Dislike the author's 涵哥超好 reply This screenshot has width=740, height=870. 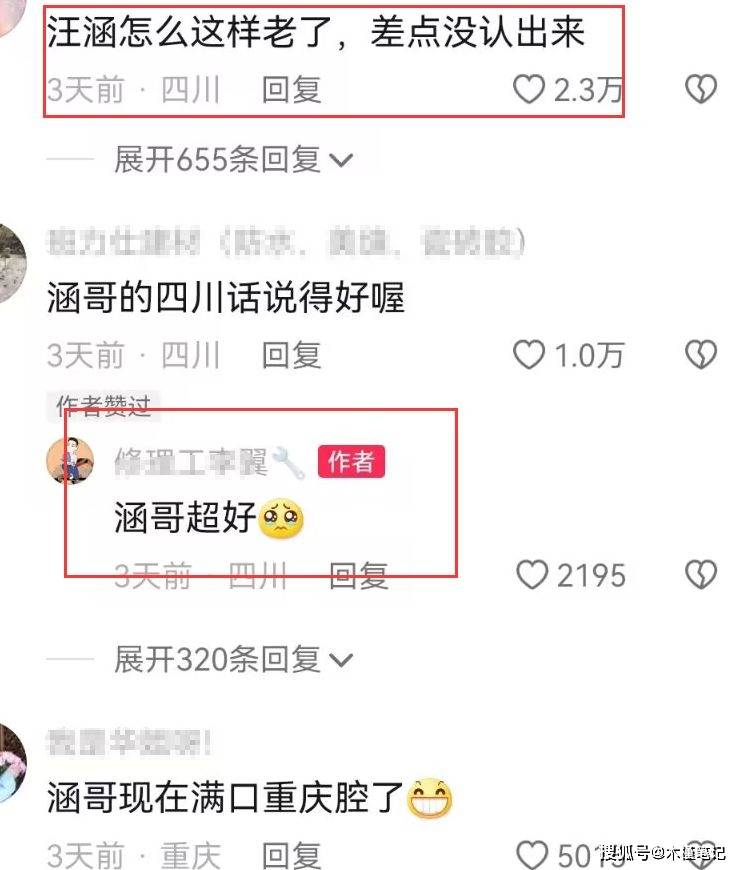[x=701, y=575]
